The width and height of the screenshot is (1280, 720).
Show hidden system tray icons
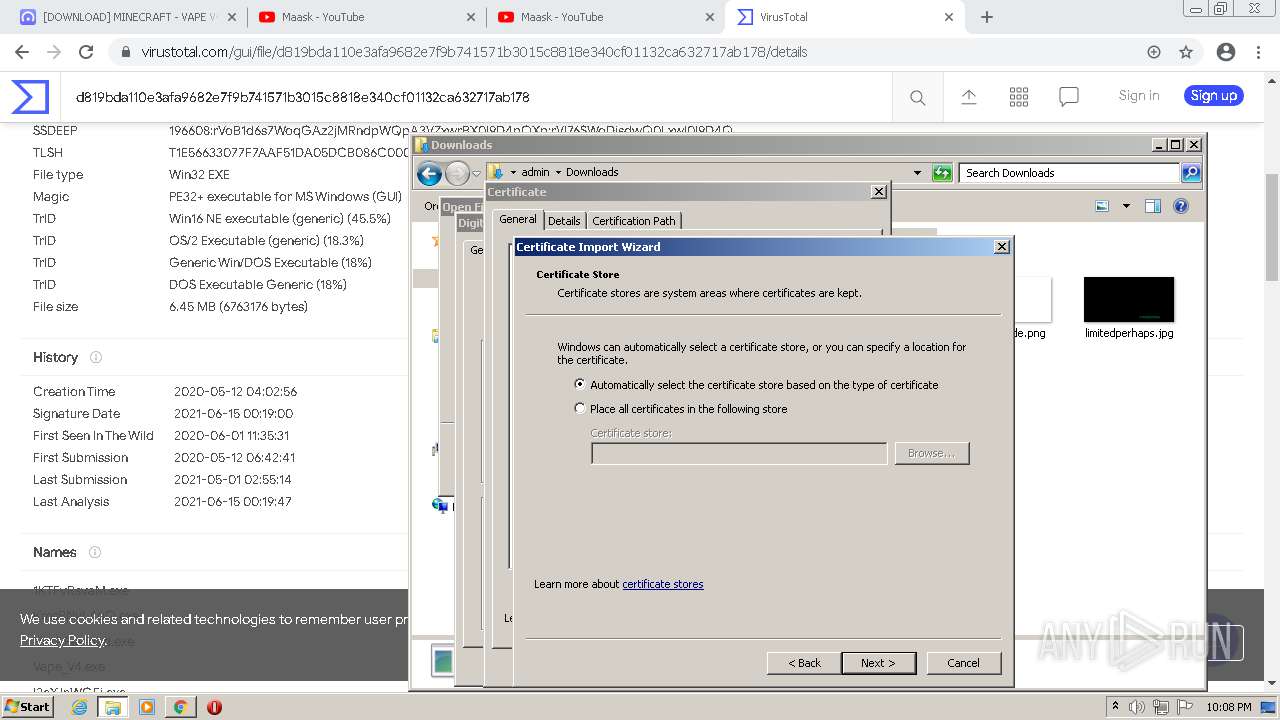[x=1115, y=707]
